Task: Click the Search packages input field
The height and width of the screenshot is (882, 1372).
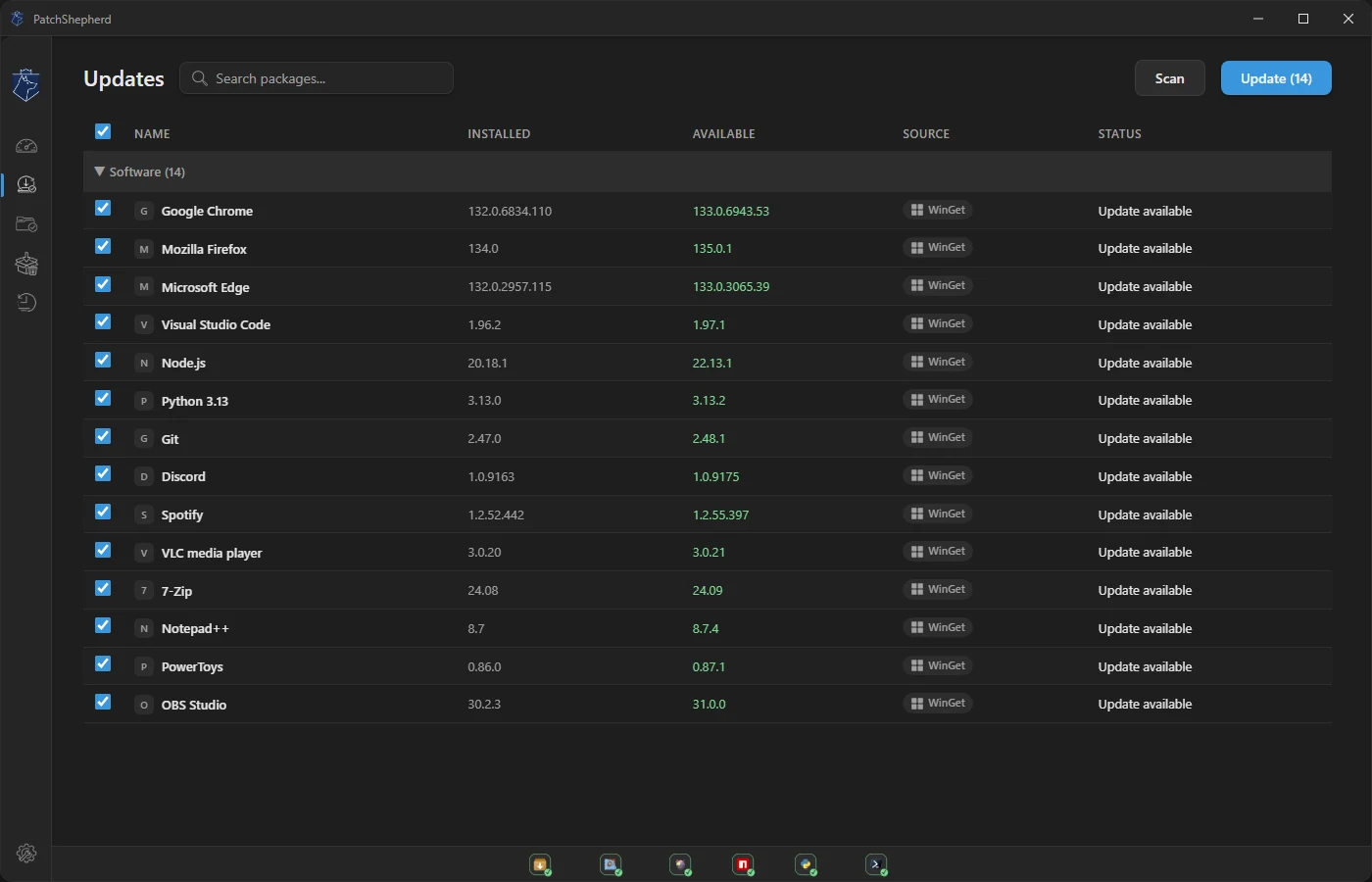Action: click(x=317, y=78)
